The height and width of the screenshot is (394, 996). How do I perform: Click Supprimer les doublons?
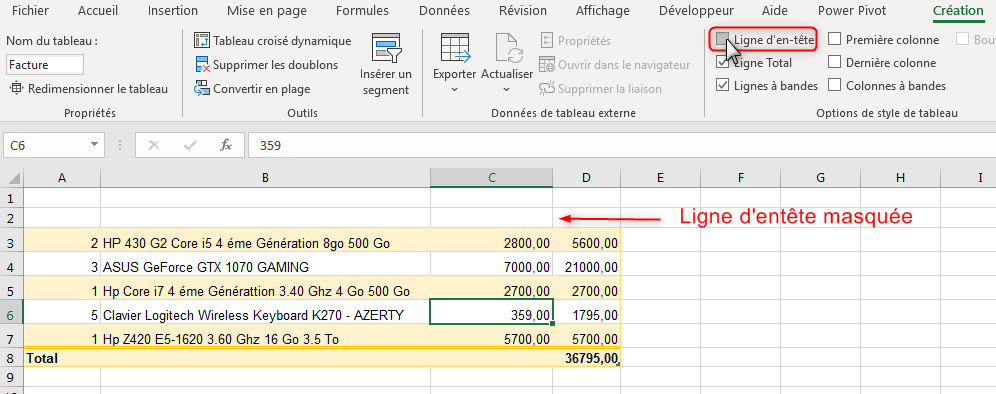click(x=266, y=65)
